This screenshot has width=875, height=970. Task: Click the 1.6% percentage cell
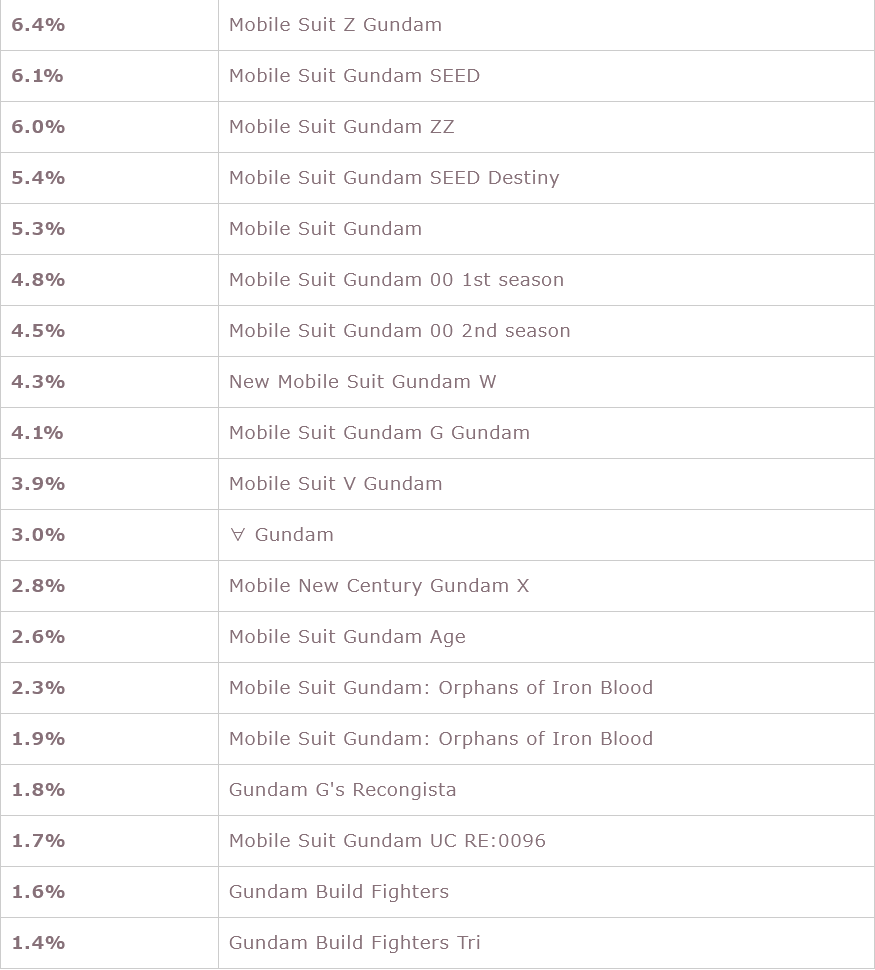[x=110, y=891]
